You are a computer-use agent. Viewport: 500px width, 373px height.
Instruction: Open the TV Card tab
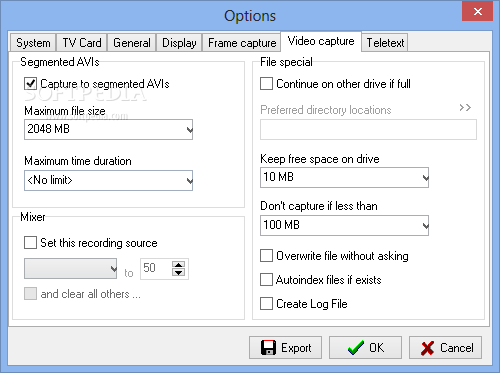click(x=82, y=43)
